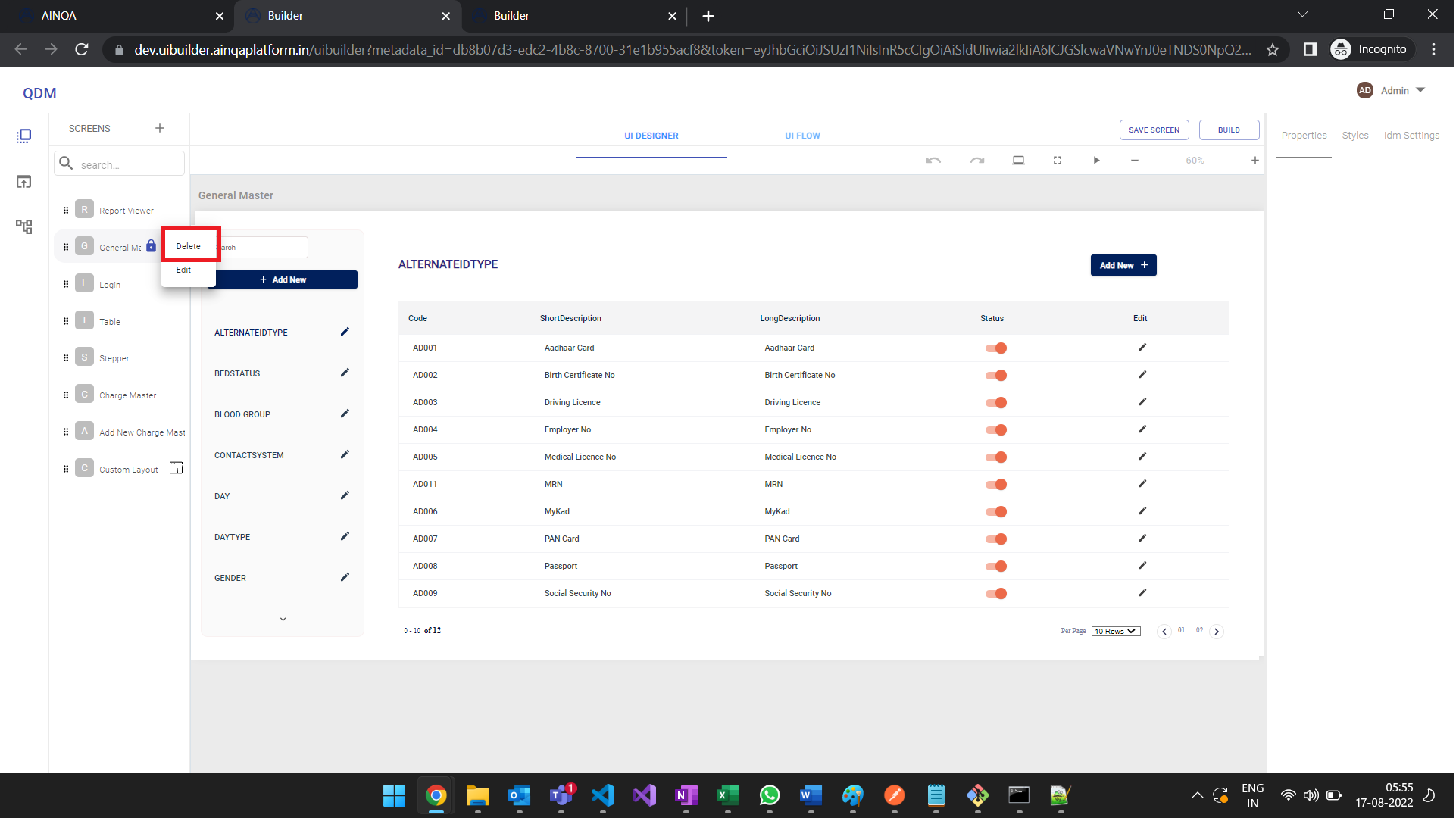This screenshot has height=818, width=1456.
Task: Toggle status for AD011 MRN
Action: pyautogui.click(x=996, y=485)
